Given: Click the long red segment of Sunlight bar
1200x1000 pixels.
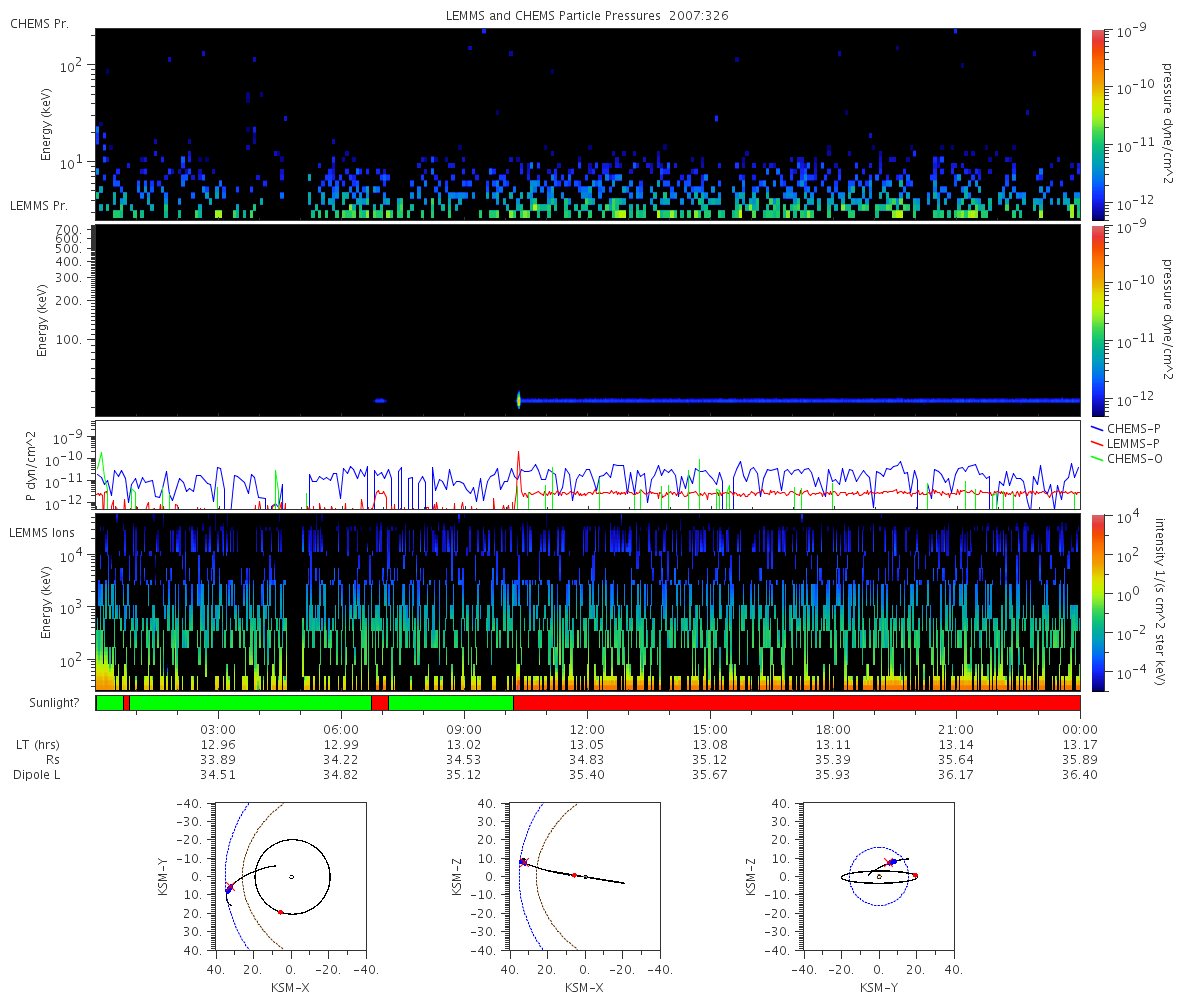Looking at the screenshot, I should pos(796,703).
